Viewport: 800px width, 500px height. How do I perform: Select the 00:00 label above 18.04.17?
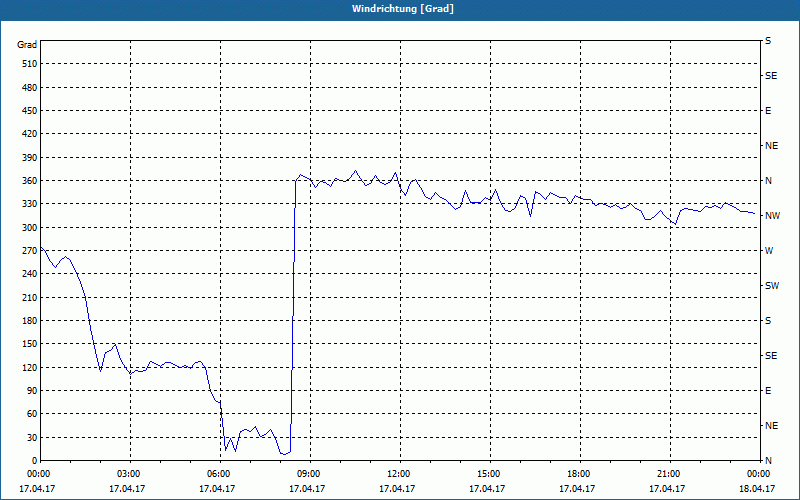point(759,473)
